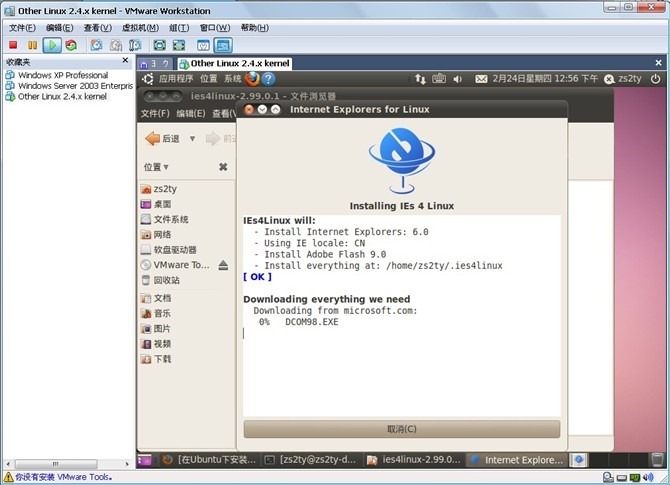Open the 系统 menu on Ubuntu panel

tap(232, 79)
